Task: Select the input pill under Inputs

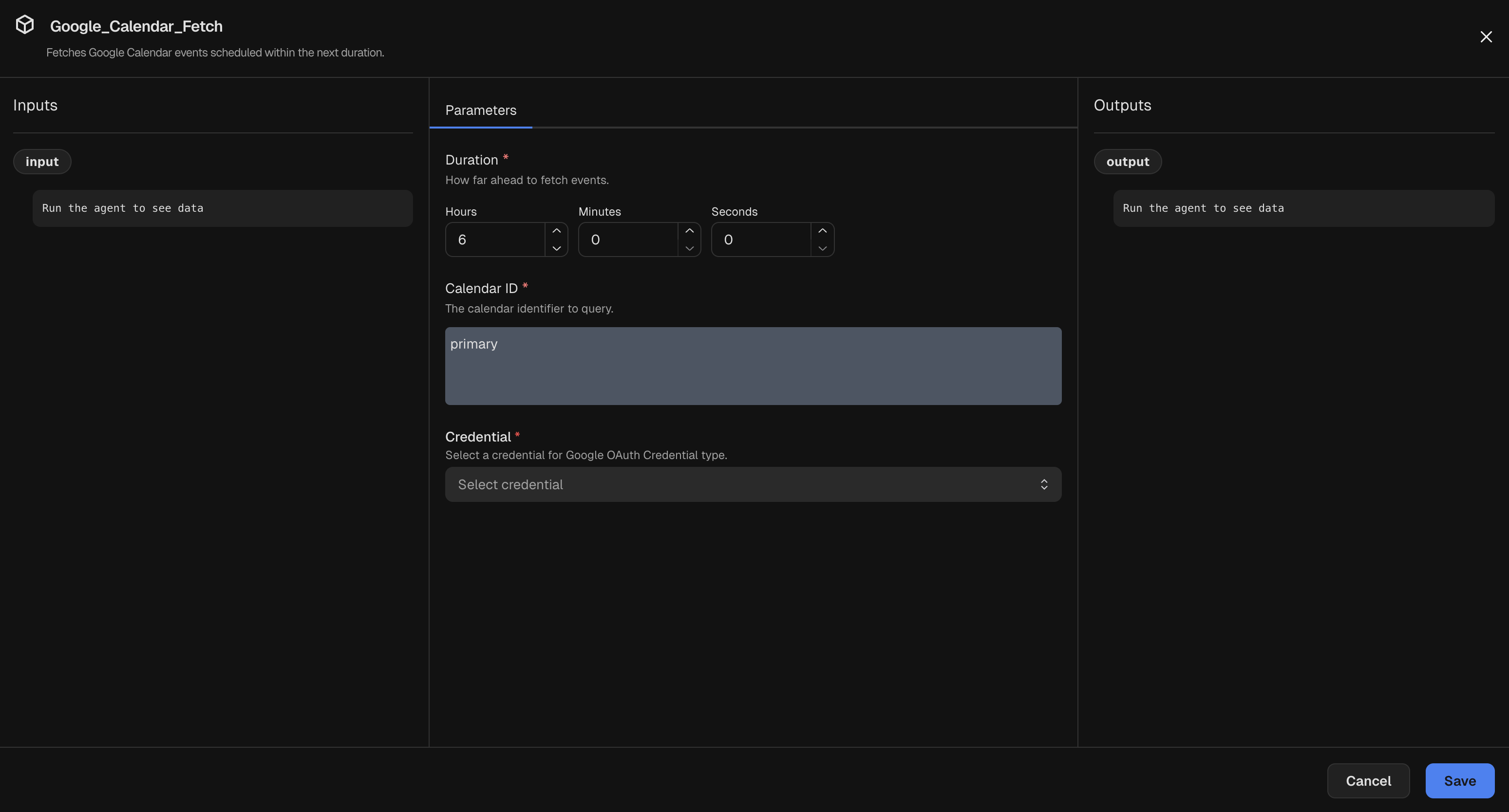Action: tap(42, 162)
